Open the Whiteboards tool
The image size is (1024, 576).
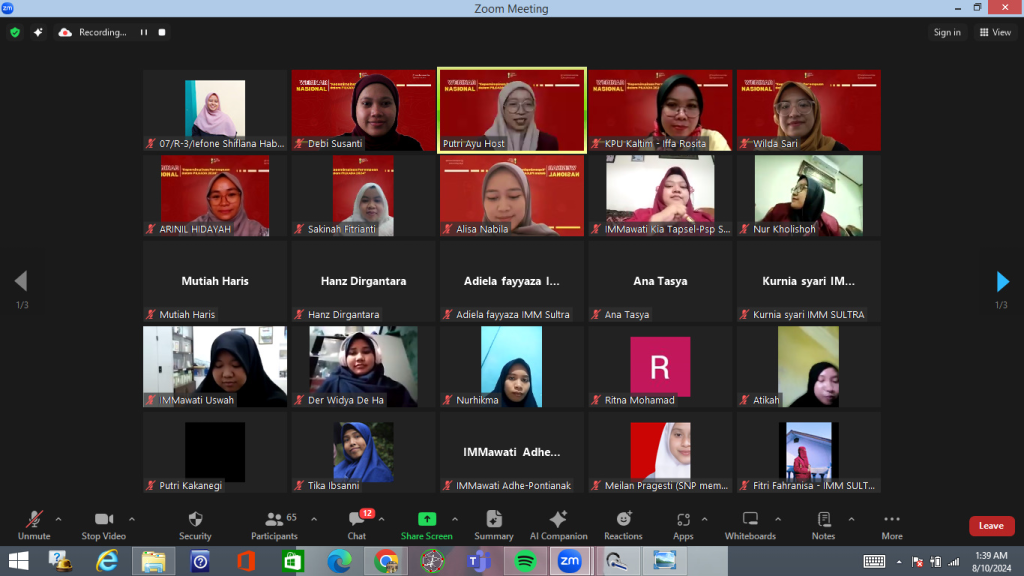point(750,525)
